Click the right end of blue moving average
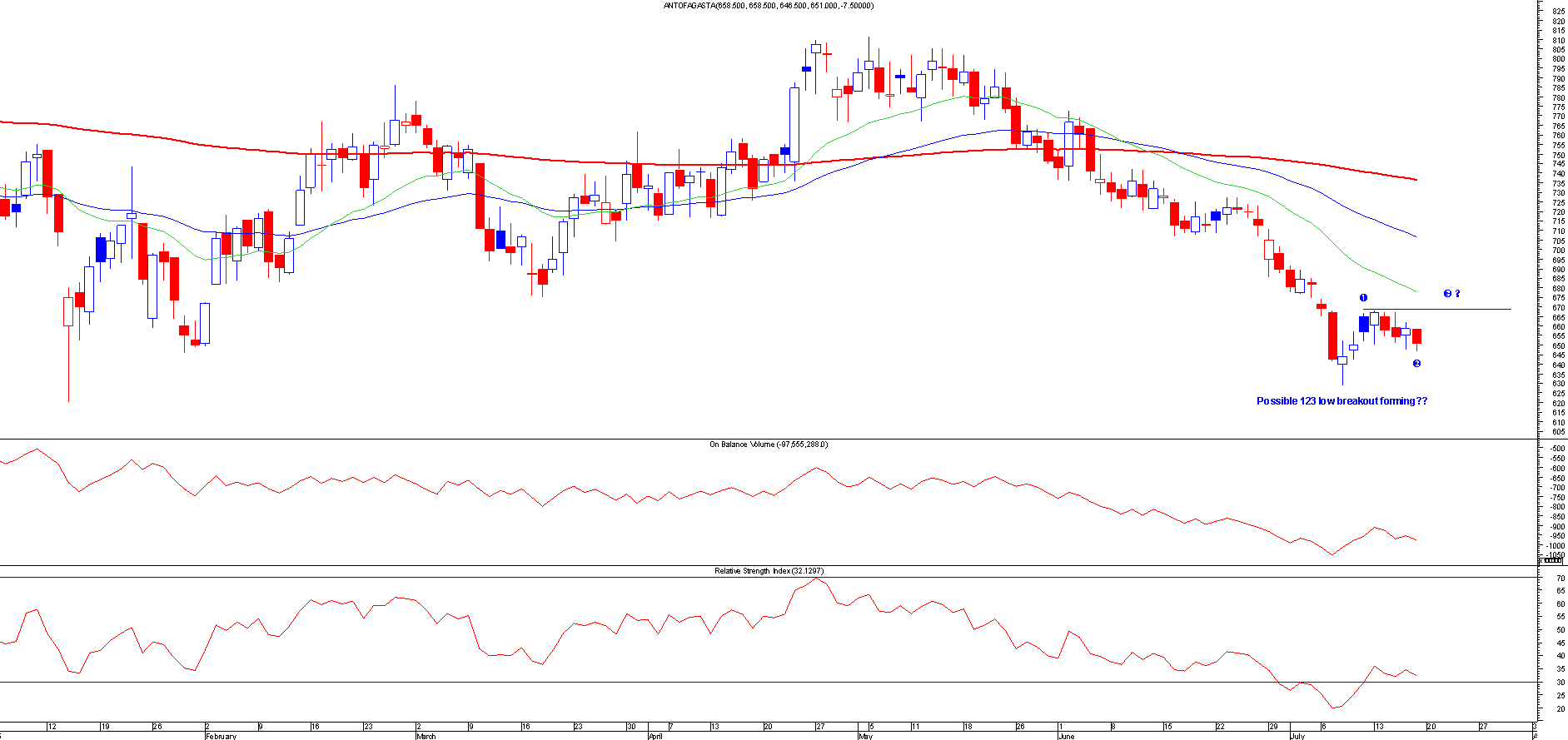 (x=1415, y=236)
